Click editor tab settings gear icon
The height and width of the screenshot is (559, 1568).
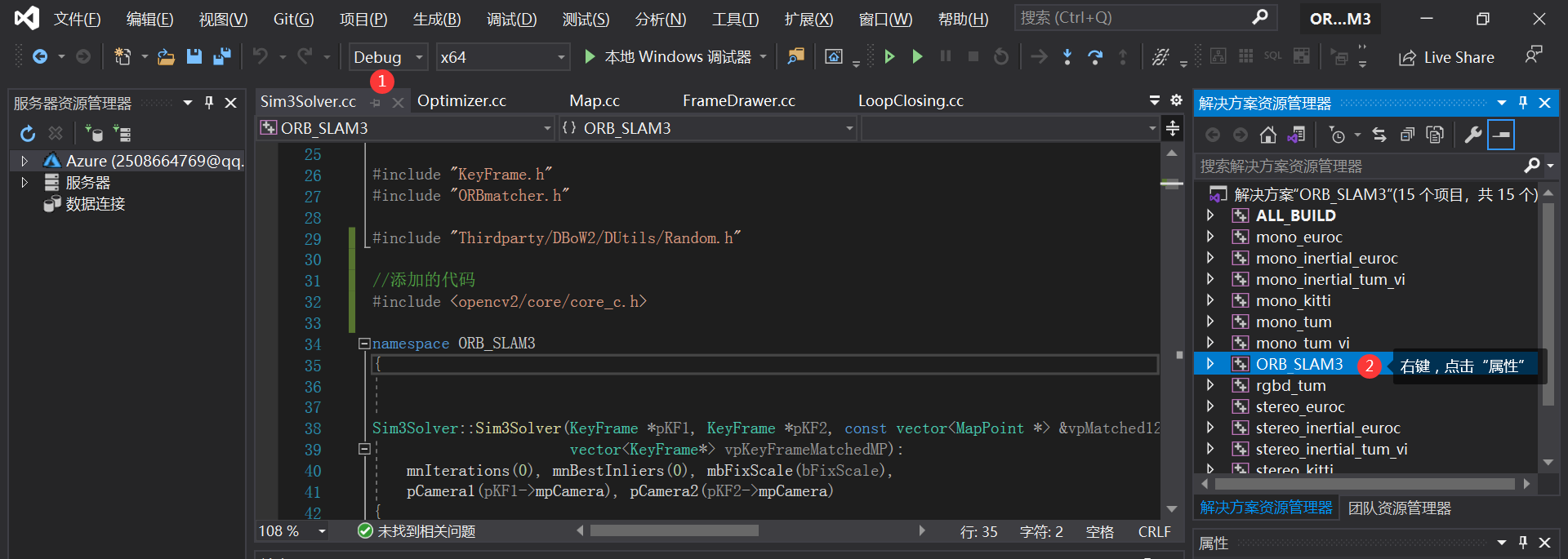pyautogui.click(x=1176, y=100)
